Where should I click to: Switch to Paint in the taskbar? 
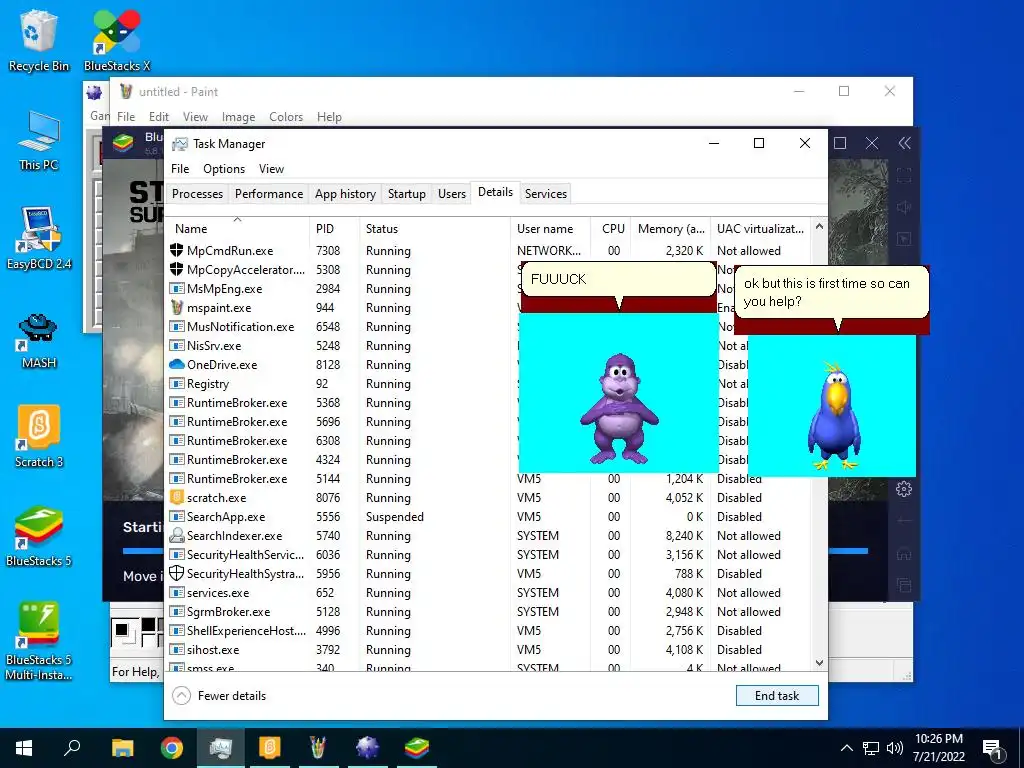(x=318, y=748)
